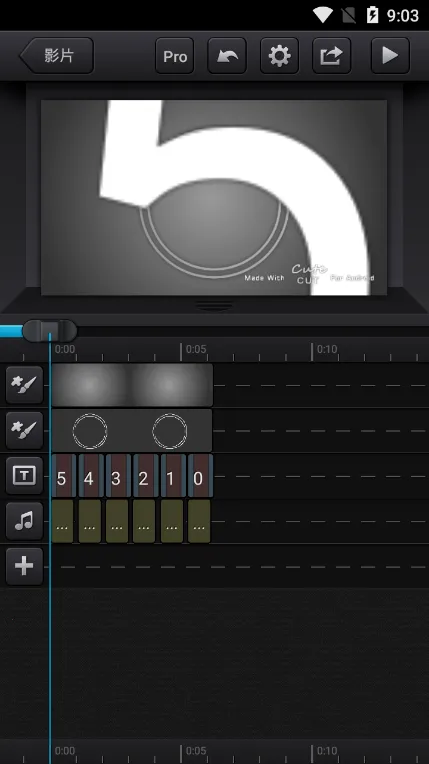Open the text track icon
The width and height of the screenshot is (429, 764).
(24, 476)
